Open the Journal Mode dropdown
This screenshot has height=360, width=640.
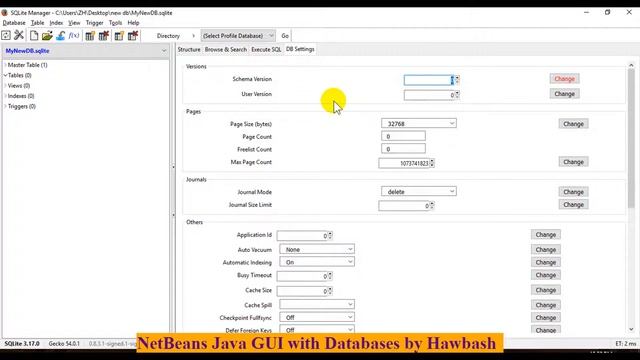[x=419, y=191]
